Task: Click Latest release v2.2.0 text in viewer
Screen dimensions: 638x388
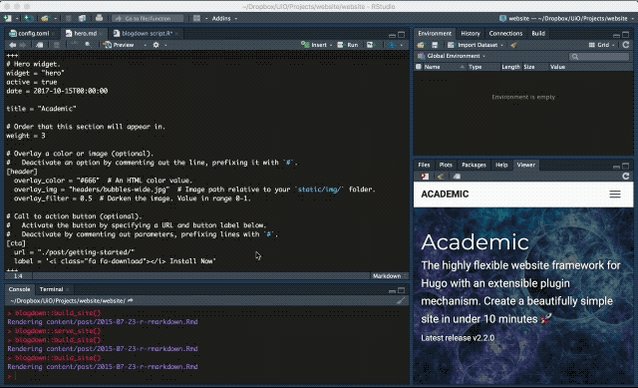Action: click(x=458, y=338)
